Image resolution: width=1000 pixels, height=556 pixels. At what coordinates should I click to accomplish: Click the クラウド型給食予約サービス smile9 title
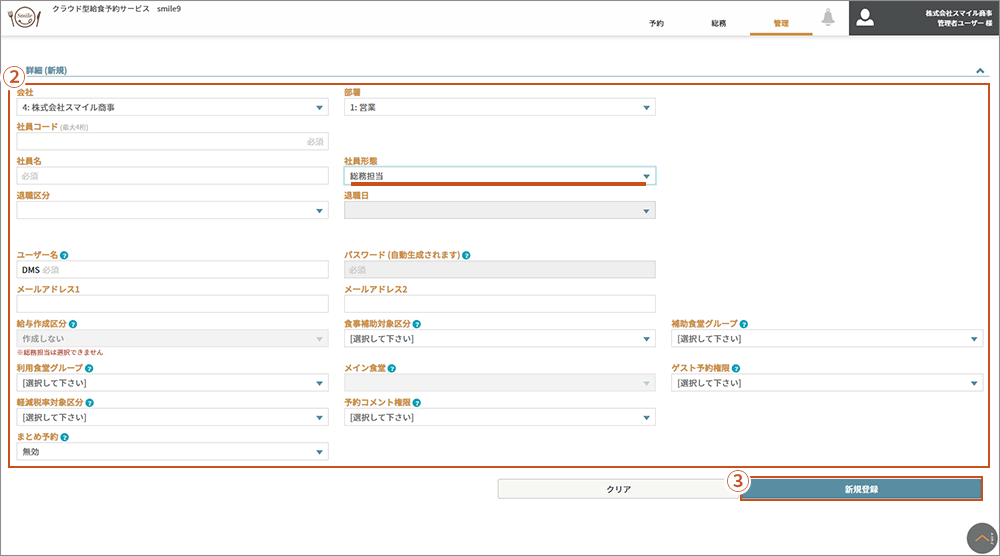(x=116, y=9)
